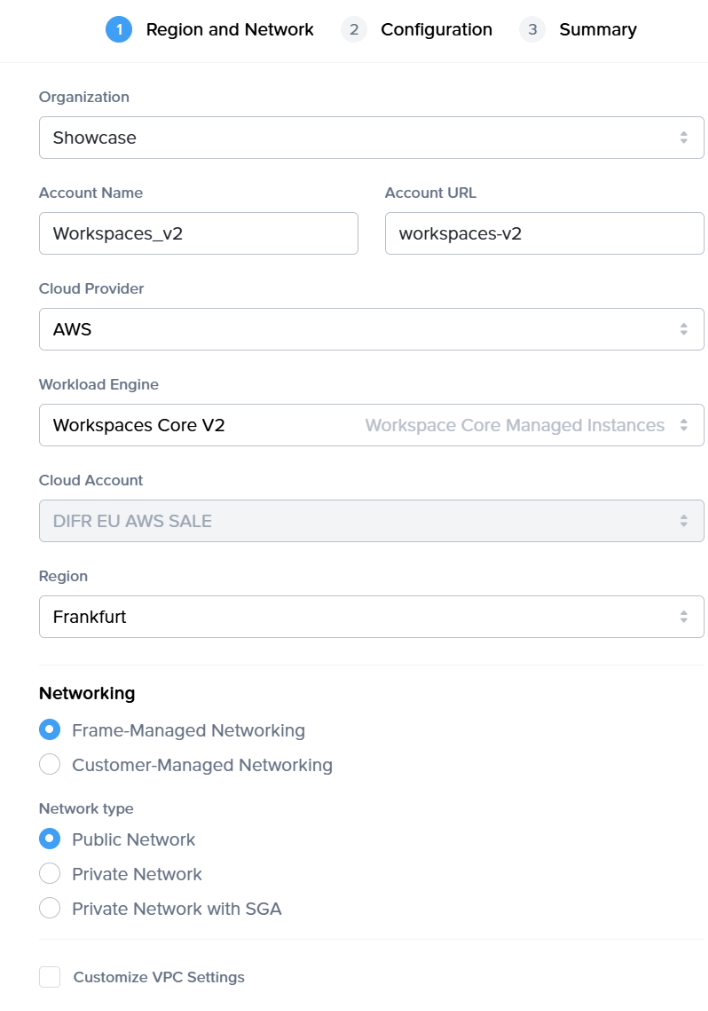
Task: Open the Organization dropdown showing Showcase
Action: pos(371,138)
